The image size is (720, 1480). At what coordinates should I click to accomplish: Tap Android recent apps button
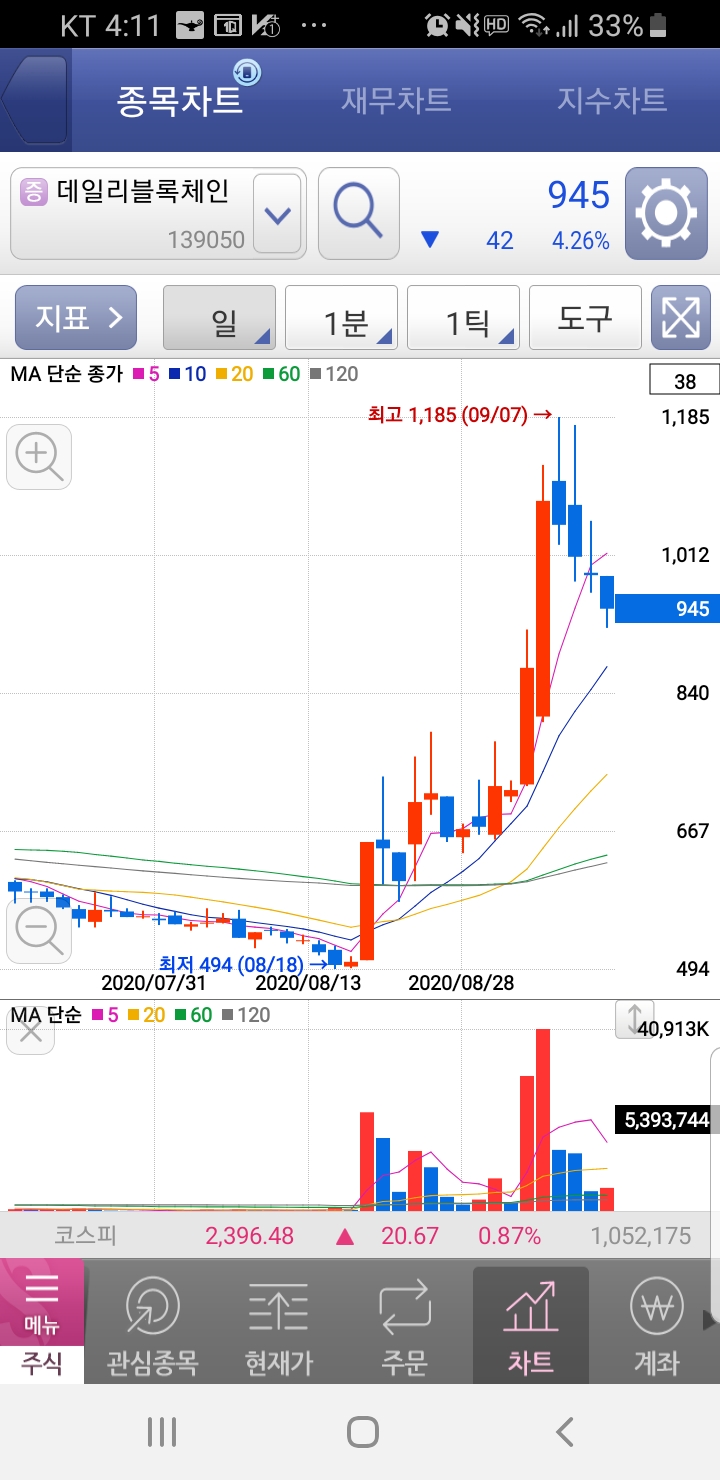162,1432
